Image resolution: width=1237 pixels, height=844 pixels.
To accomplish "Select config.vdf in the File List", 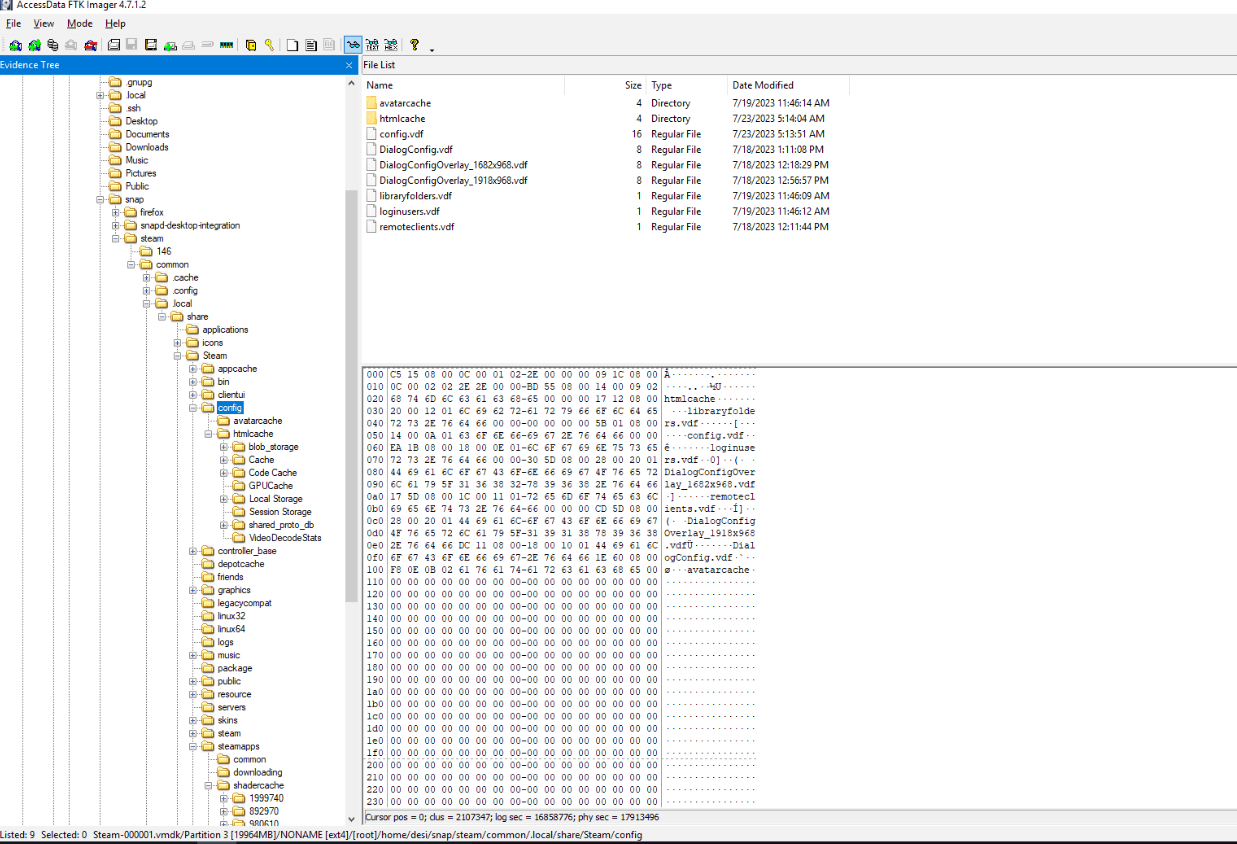I will click(402, 134).
